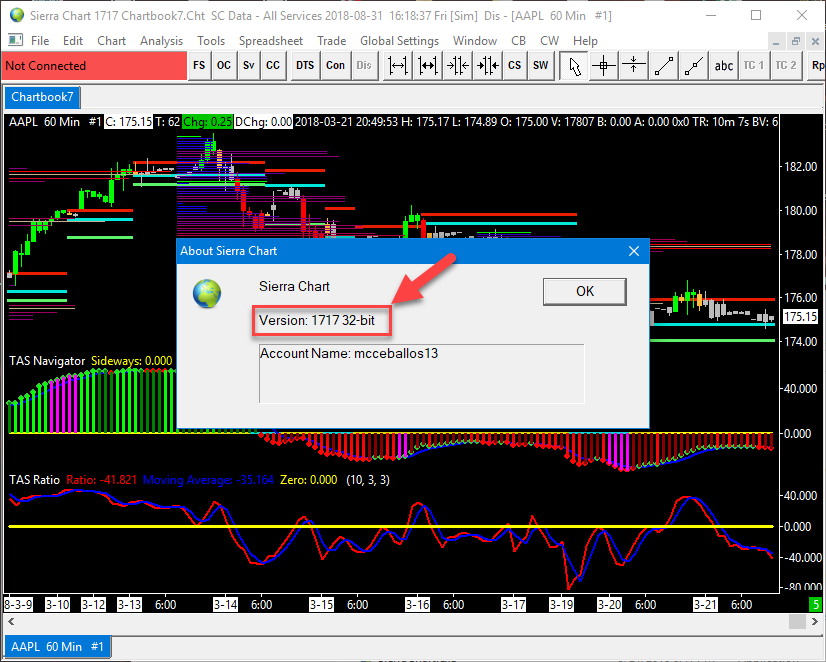Click the horizontal scrollbar thumb
Screen dimensions: 826x662
click(797, 621)
